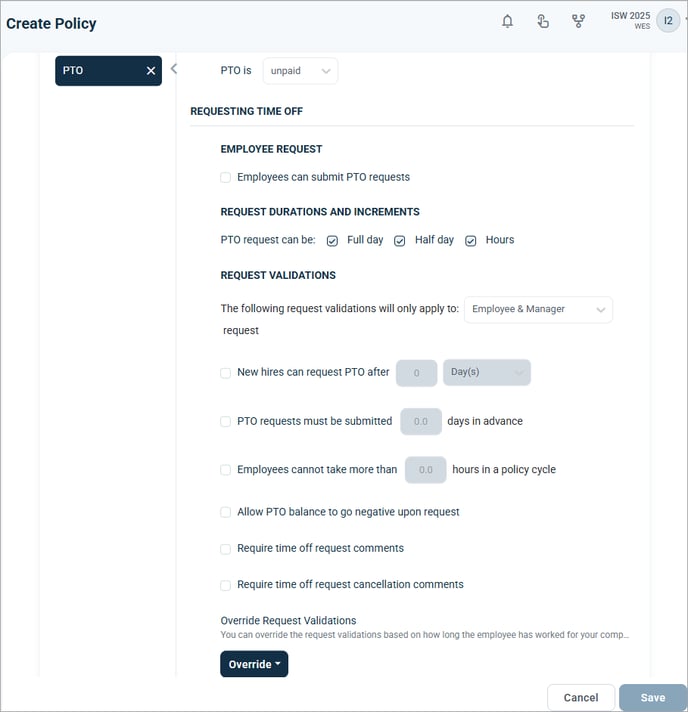The image size is (688, 712).
Task: Remove the PTO tab with X
Action: point(151,71)
